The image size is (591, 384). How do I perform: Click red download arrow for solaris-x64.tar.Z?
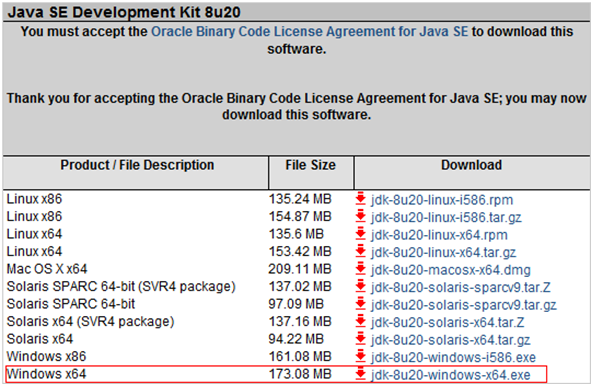tap(361, 321)
